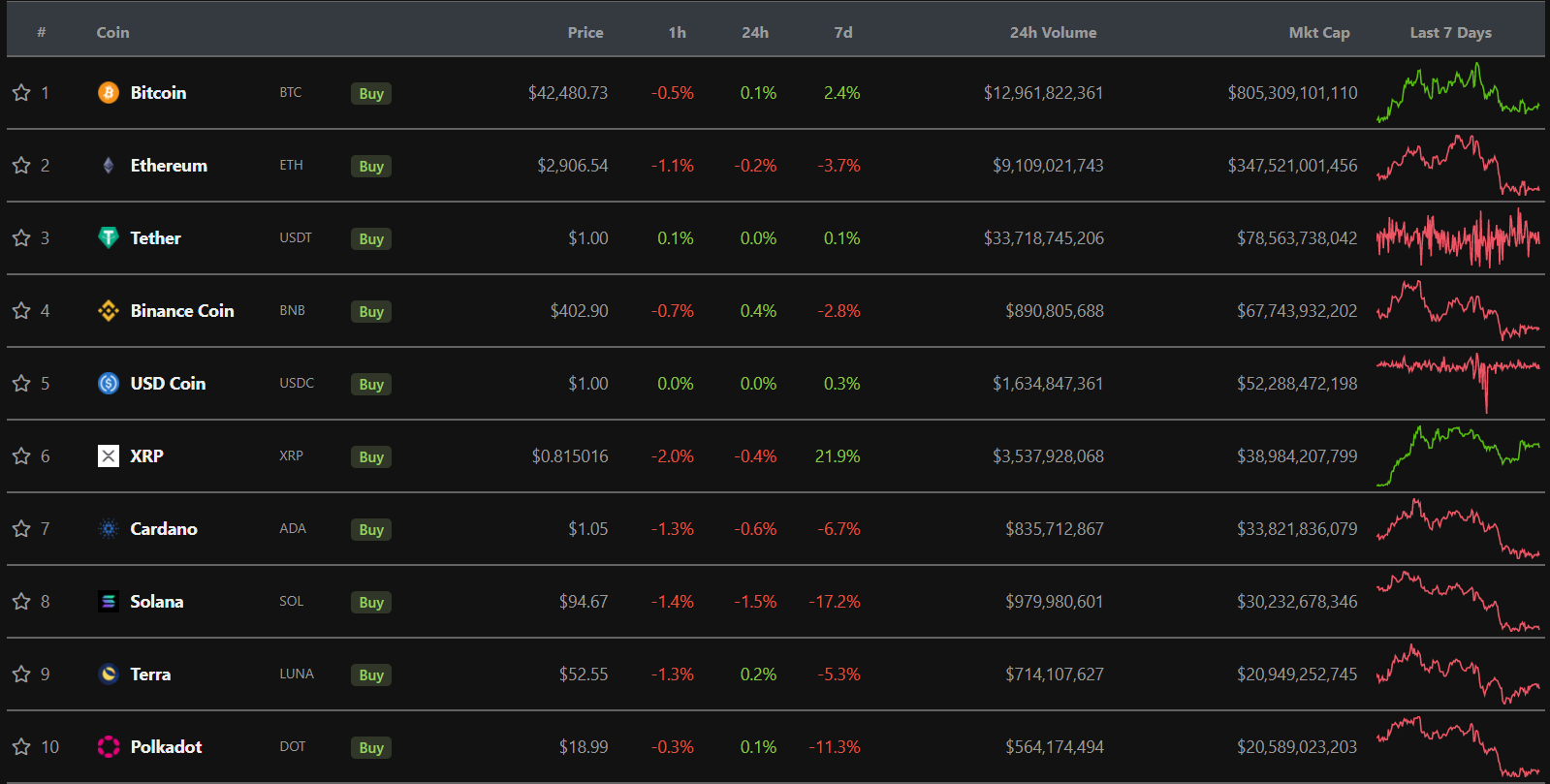
Task: Favorite Bitcoin with the star
Action: pyautogui.click(x=21, y=92)
